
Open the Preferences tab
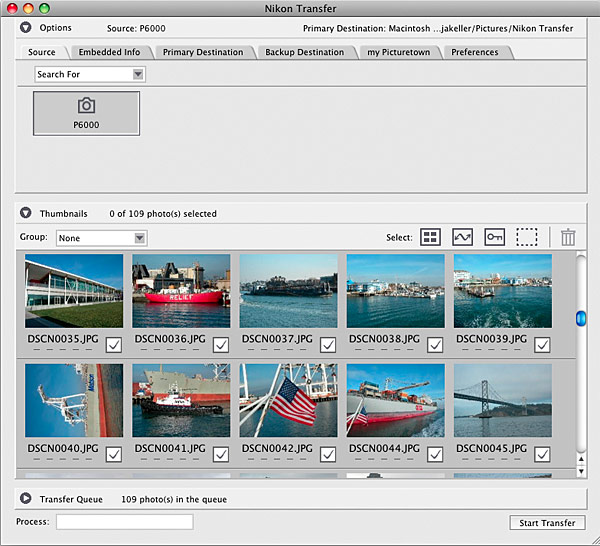coord(474,52)
